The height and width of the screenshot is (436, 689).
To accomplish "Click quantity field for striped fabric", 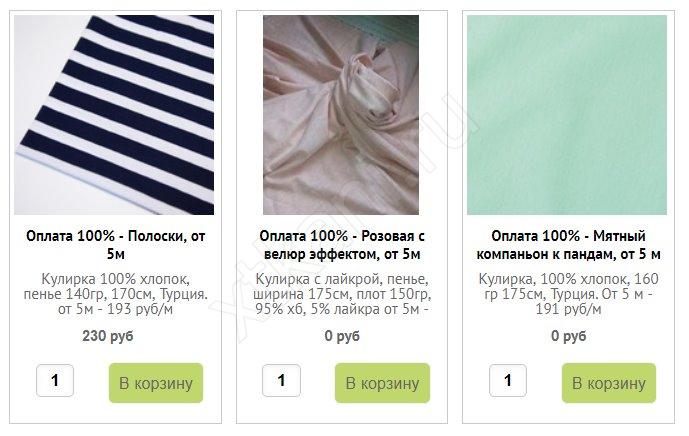I will (x=55, y=380).
